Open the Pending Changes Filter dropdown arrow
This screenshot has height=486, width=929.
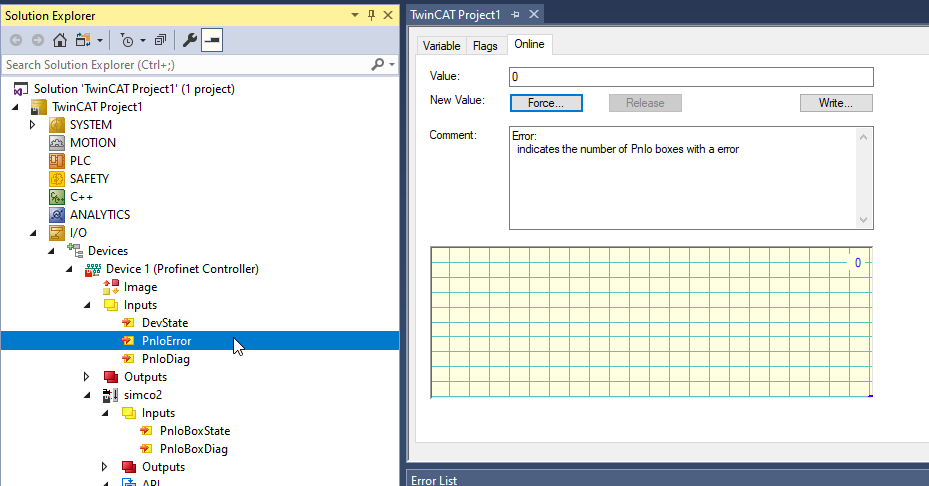coord(143,41)
